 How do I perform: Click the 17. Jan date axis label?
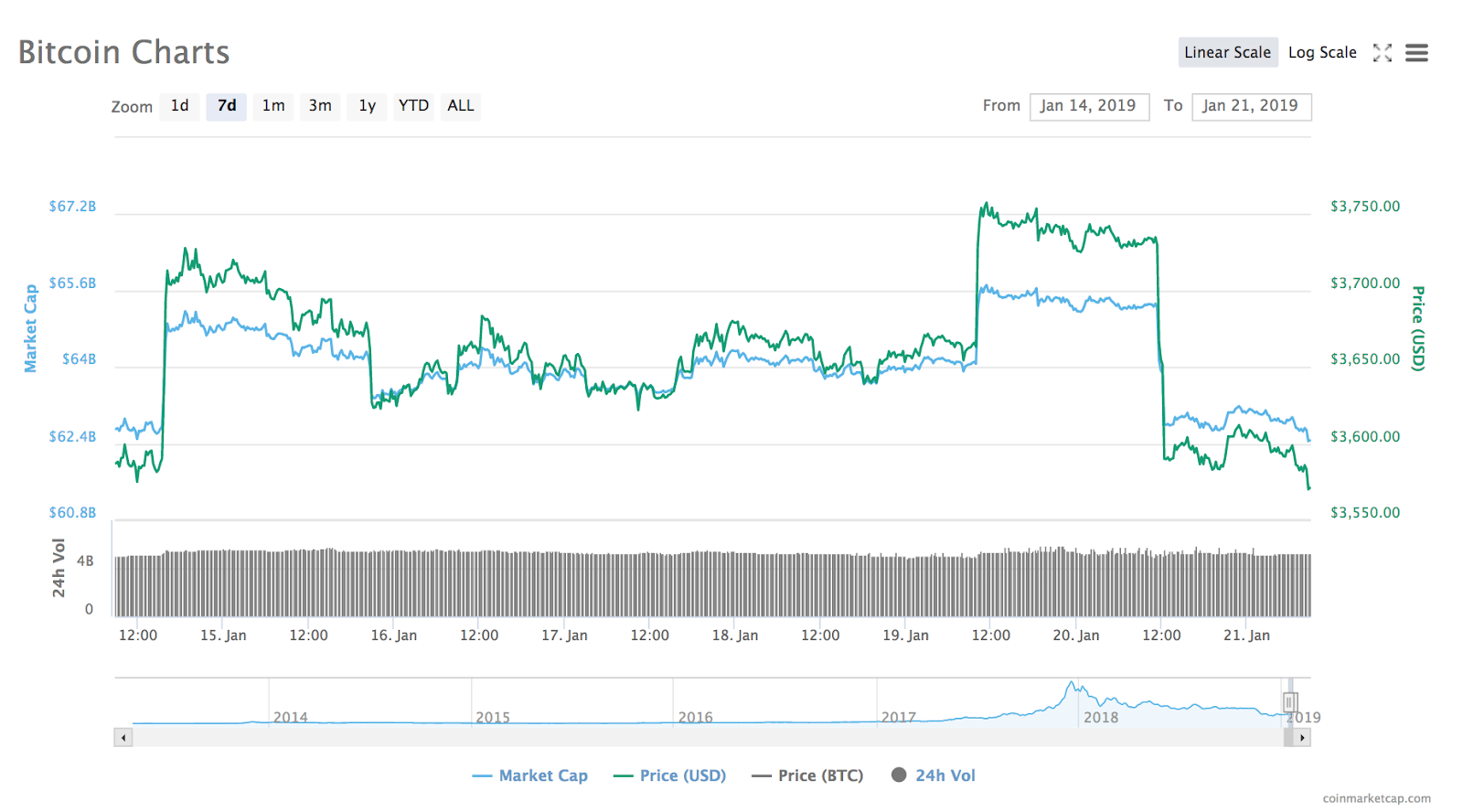564,636
